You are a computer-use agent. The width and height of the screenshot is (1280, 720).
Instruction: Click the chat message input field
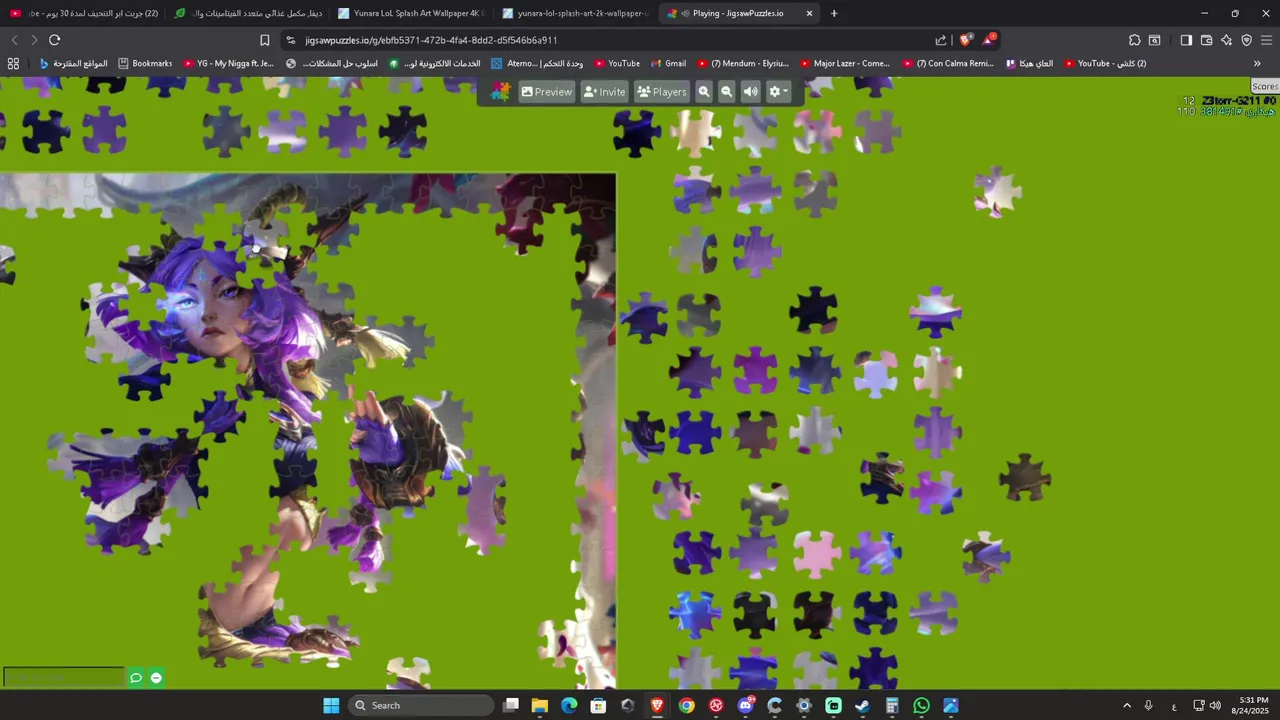(63, 677)
